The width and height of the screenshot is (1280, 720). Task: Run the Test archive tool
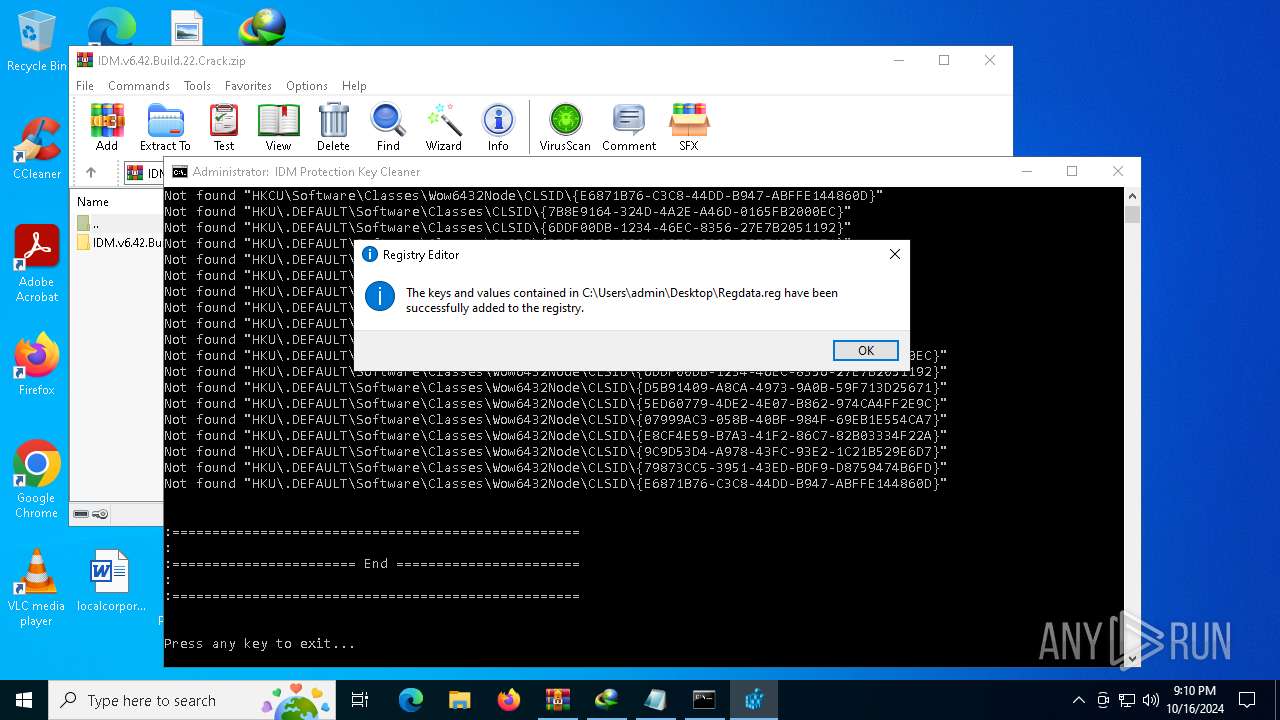[224, 127]
